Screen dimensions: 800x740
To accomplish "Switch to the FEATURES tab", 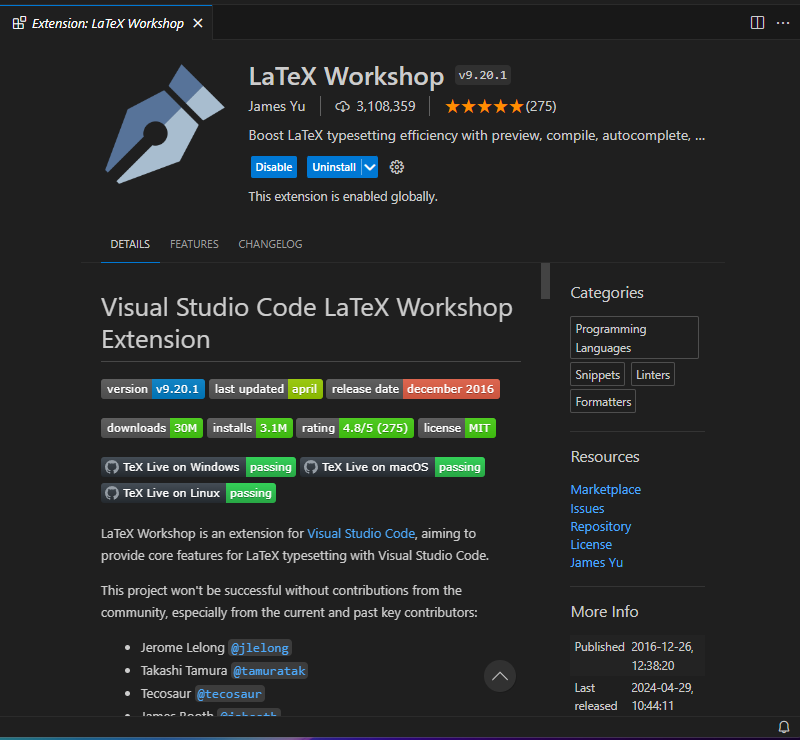I will 194,244.
